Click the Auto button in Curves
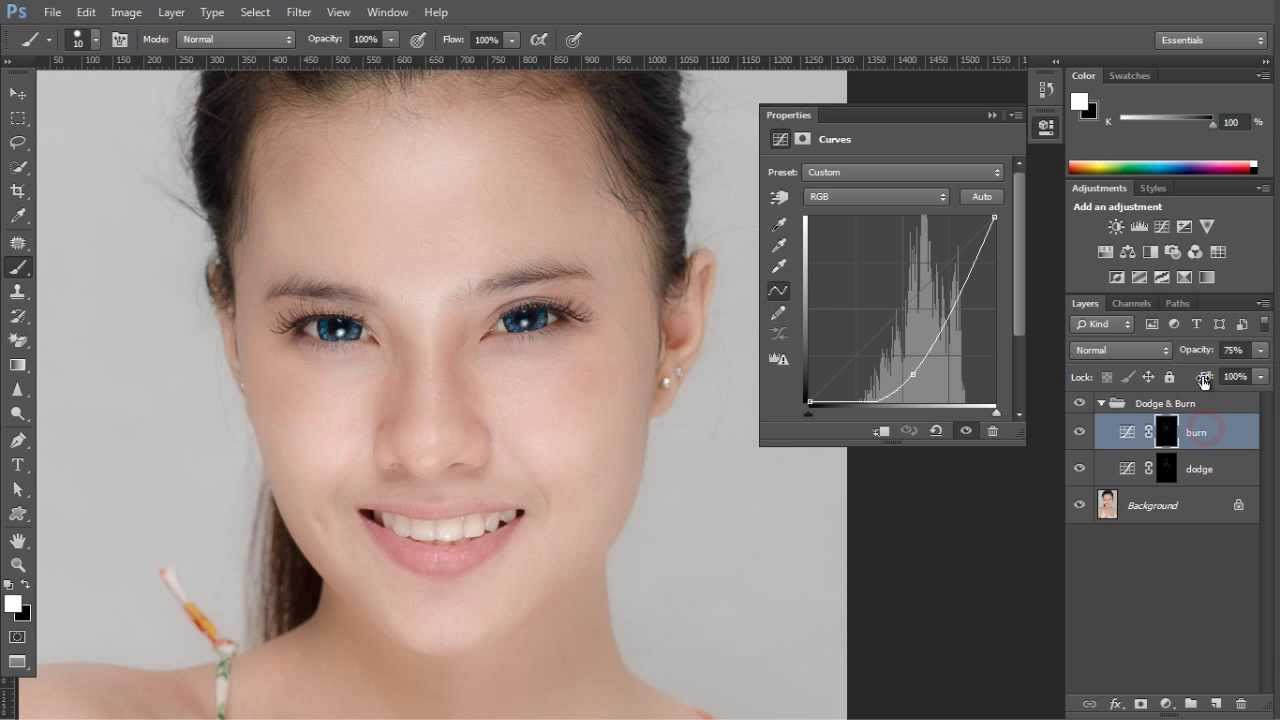The image size is (1280, 720). [982, 197]
